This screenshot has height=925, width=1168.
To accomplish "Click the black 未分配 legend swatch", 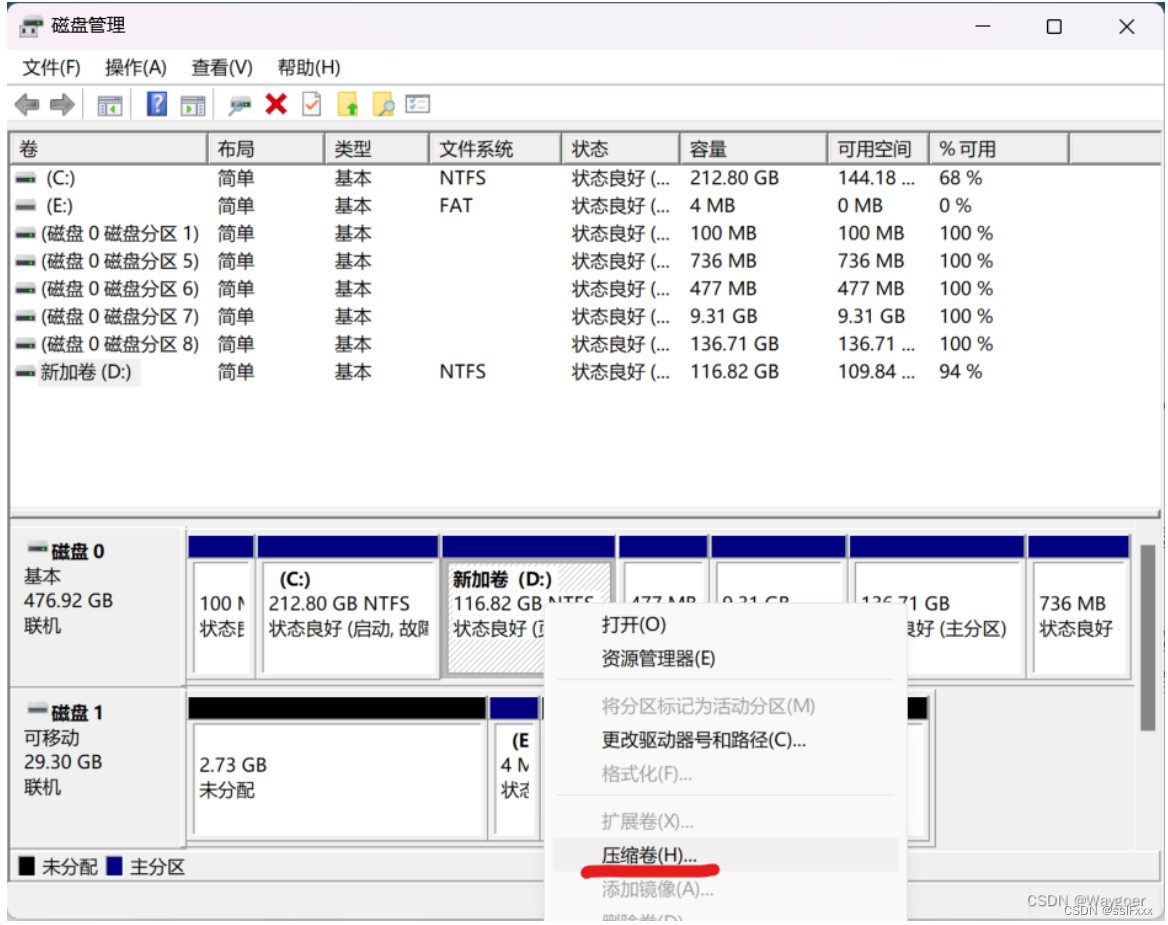I will 27,866.
